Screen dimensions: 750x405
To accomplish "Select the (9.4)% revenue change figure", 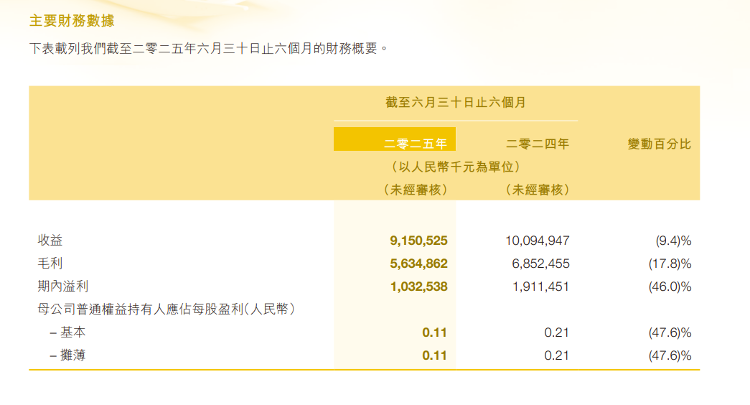I will point(672,240).
